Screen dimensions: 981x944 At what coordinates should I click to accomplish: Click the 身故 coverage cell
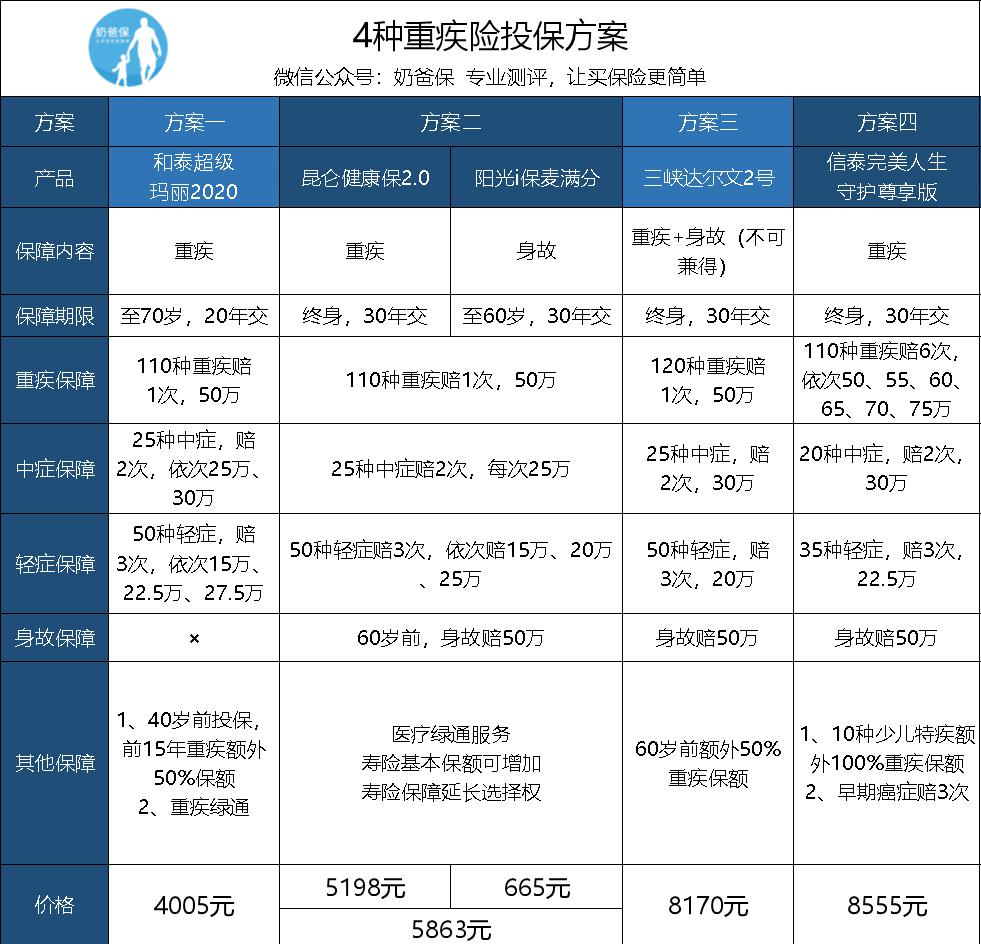[x=536, y=251]
